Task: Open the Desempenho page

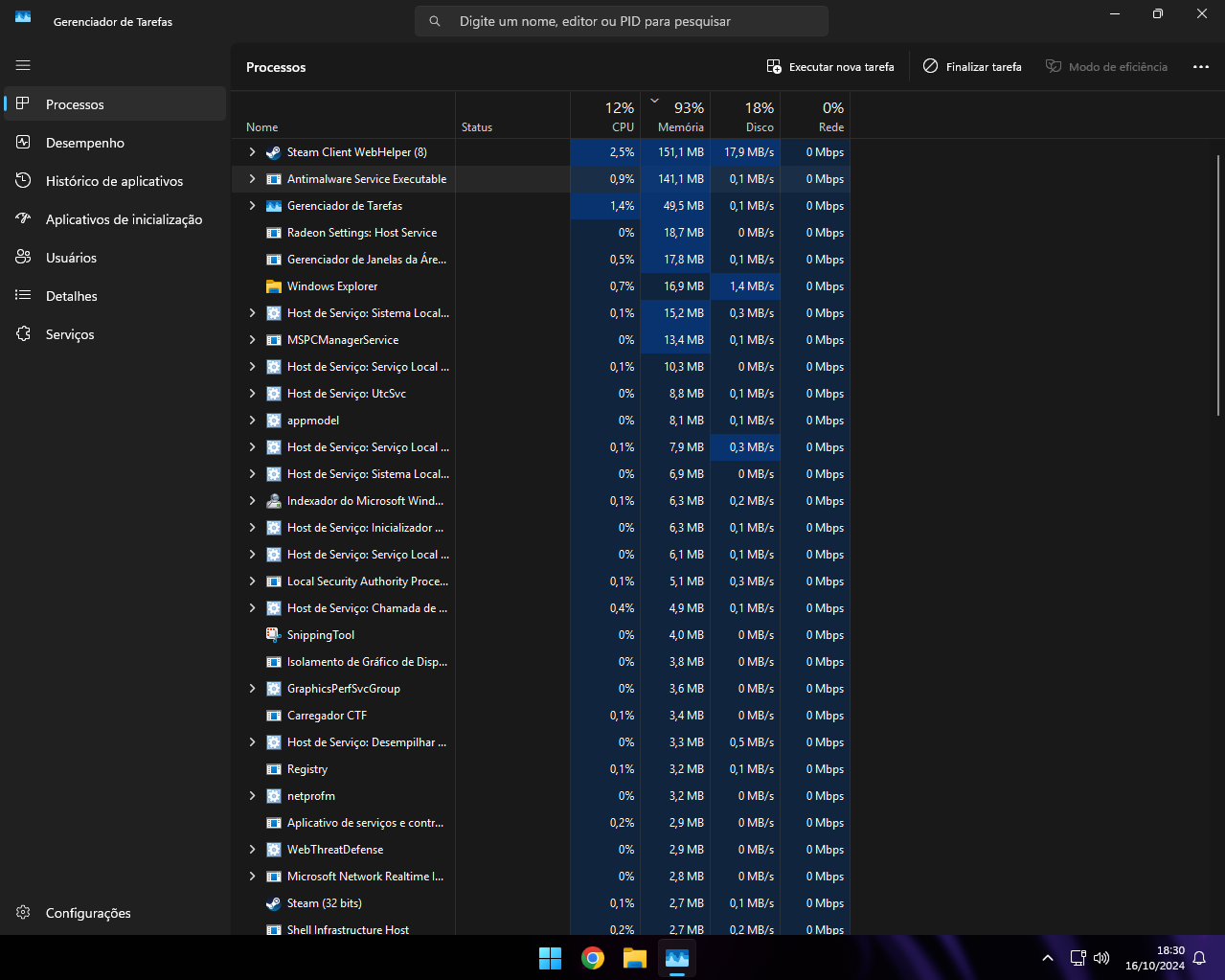Action: click(115, 143)
